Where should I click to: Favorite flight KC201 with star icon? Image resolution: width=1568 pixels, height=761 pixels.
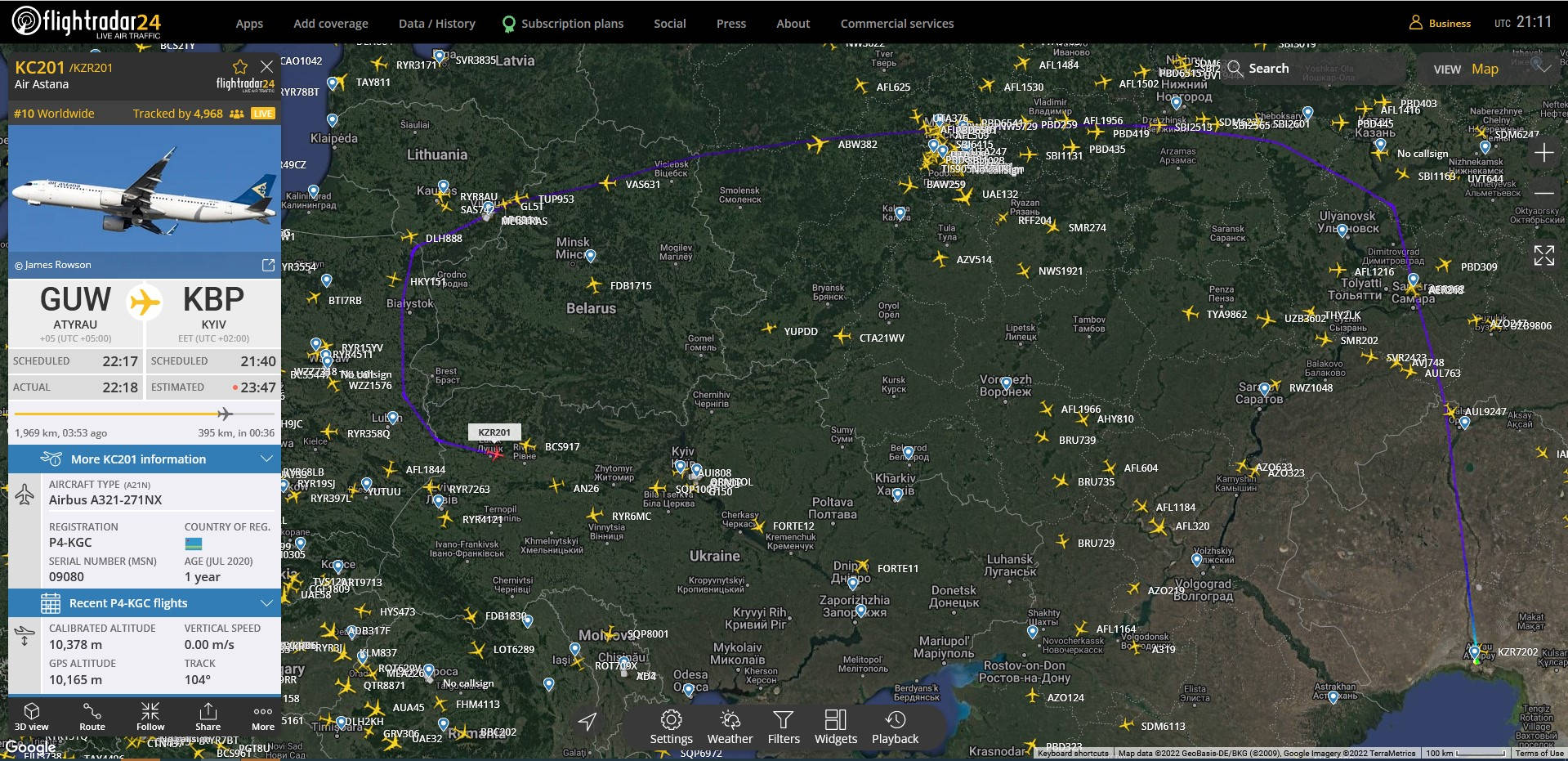coord(239,67)
